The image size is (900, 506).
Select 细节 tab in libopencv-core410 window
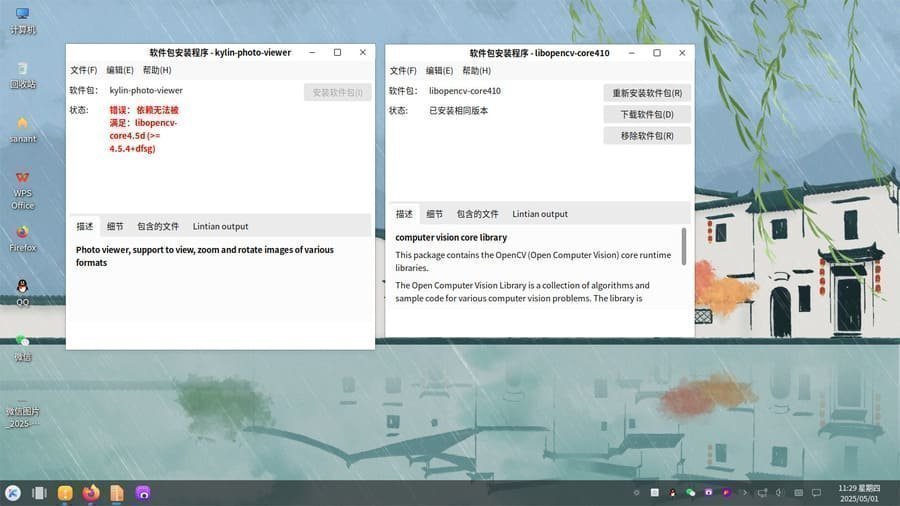[435, 213]
